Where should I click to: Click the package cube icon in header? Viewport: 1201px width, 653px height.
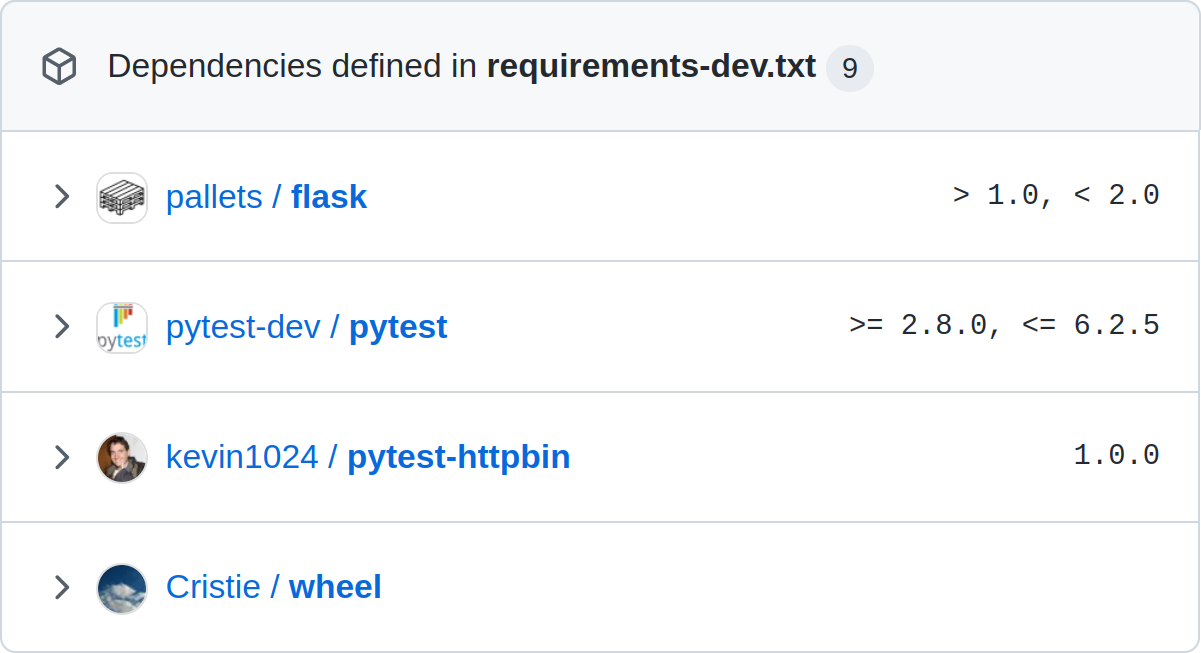pyautogui.click(x=59, y=68)
